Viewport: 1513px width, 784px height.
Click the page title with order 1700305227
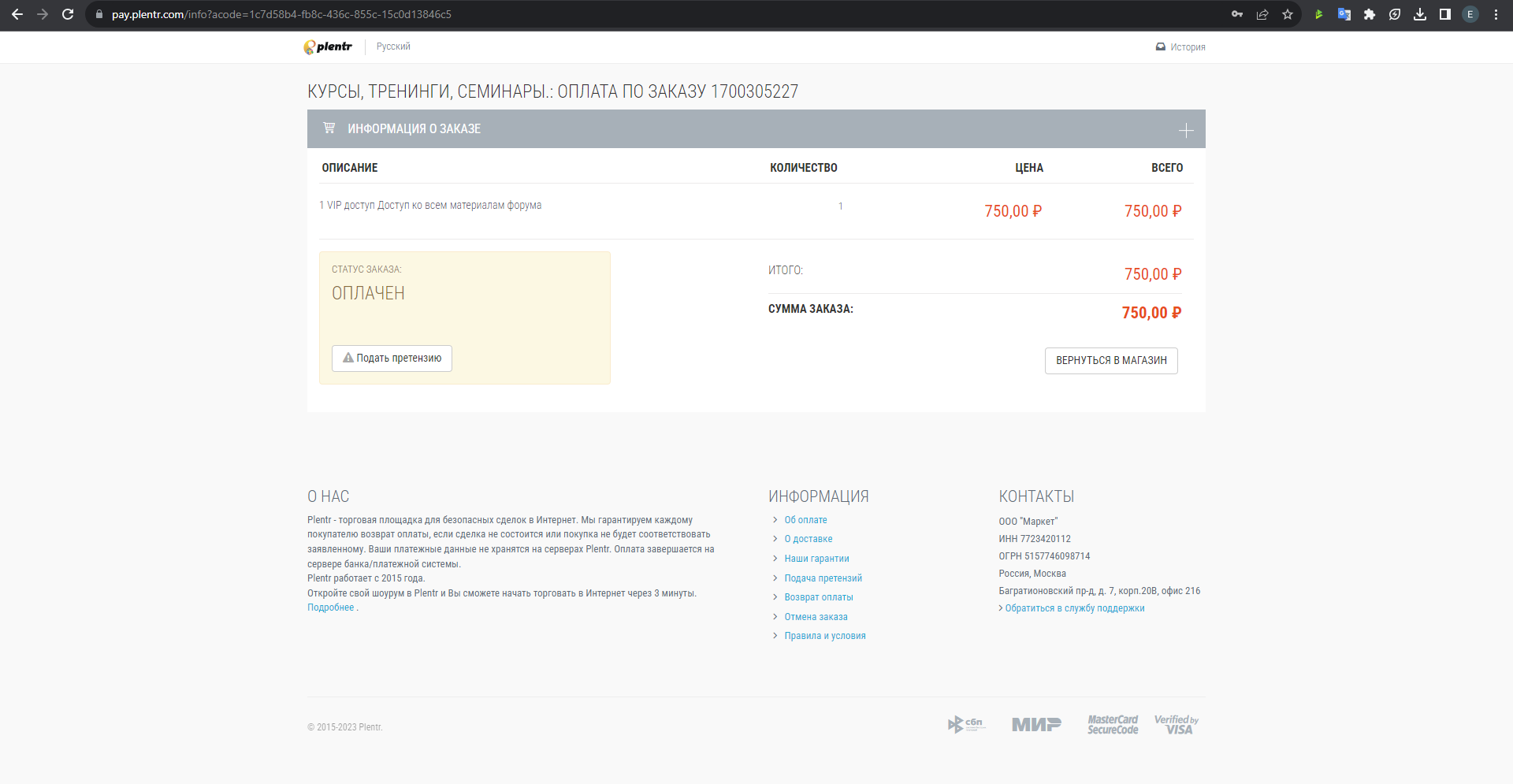(552, 91)
